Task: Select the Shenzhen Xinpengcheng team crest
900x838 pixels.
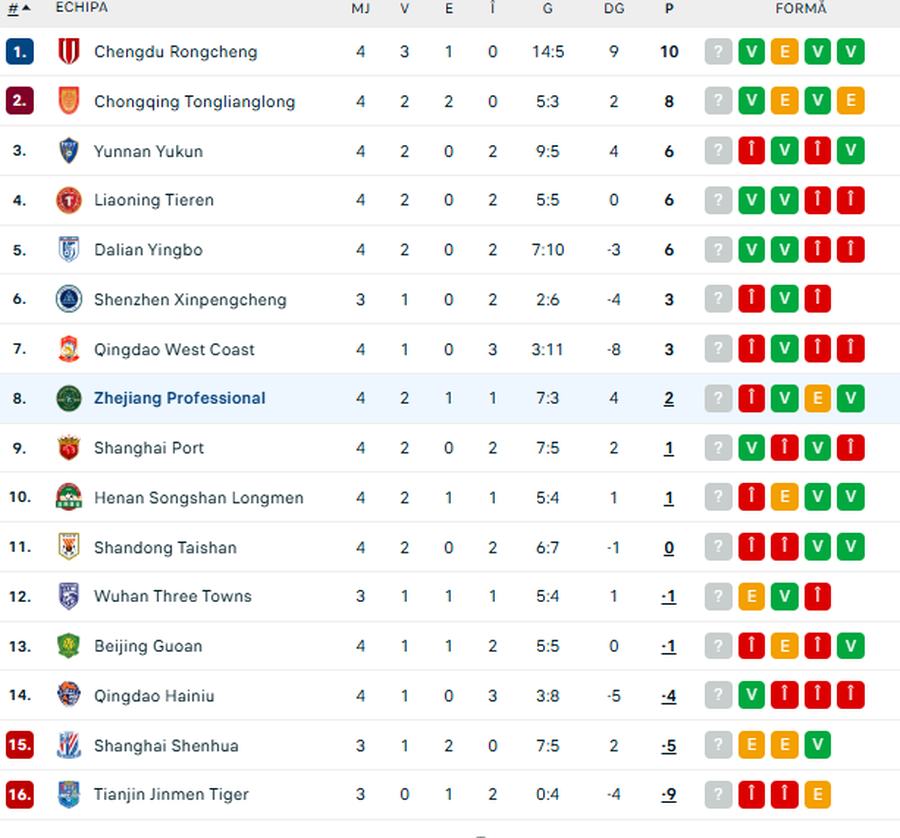Action: tap(68, 299)
